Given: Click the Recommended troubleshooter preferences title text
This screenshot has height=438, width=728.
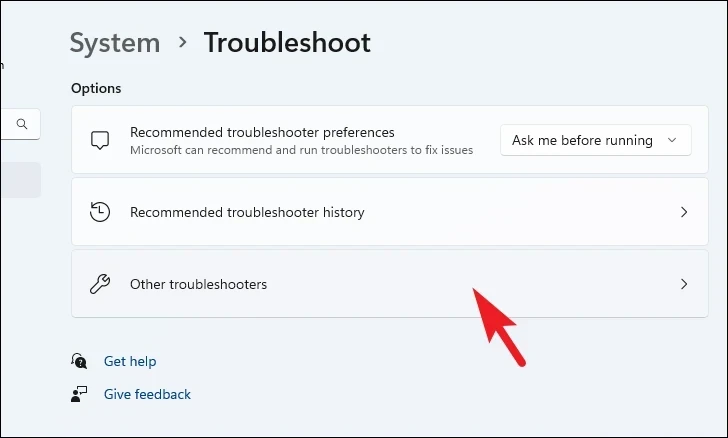Looking at the screenshot, I should click(x=262, y=132).
